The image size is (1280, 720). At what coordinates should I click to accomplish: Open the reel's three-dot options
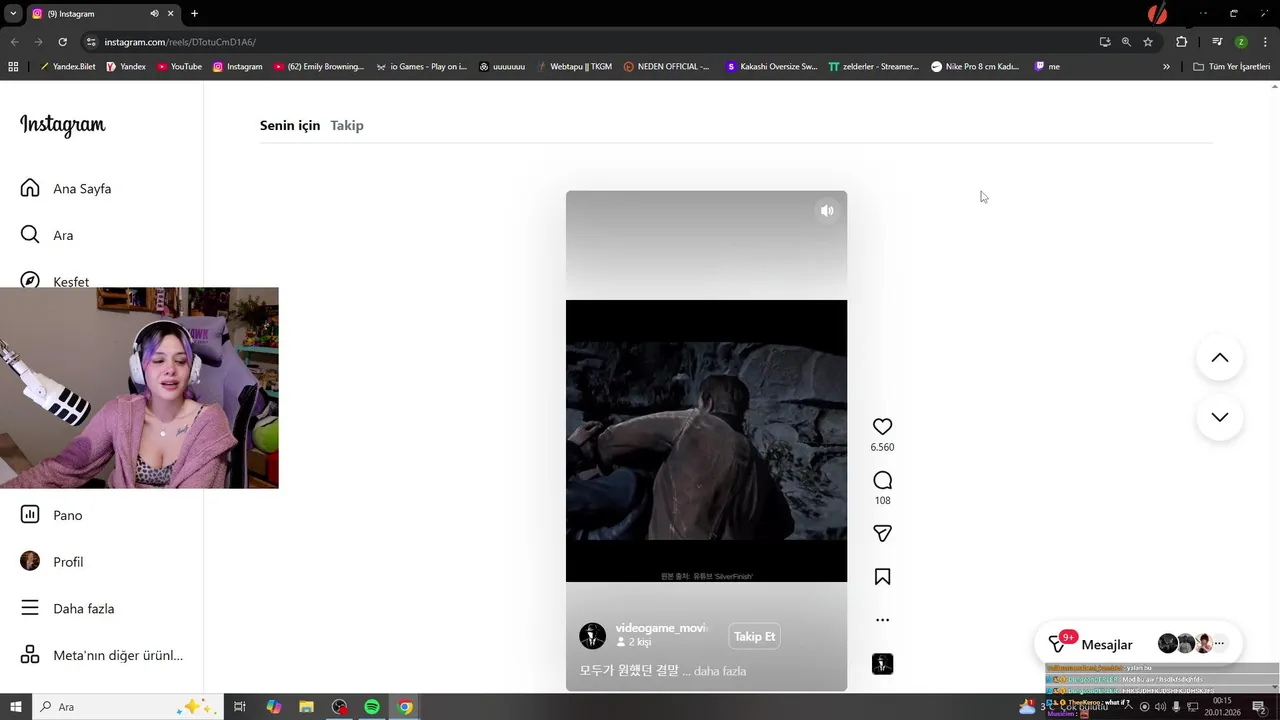(882, 620)
